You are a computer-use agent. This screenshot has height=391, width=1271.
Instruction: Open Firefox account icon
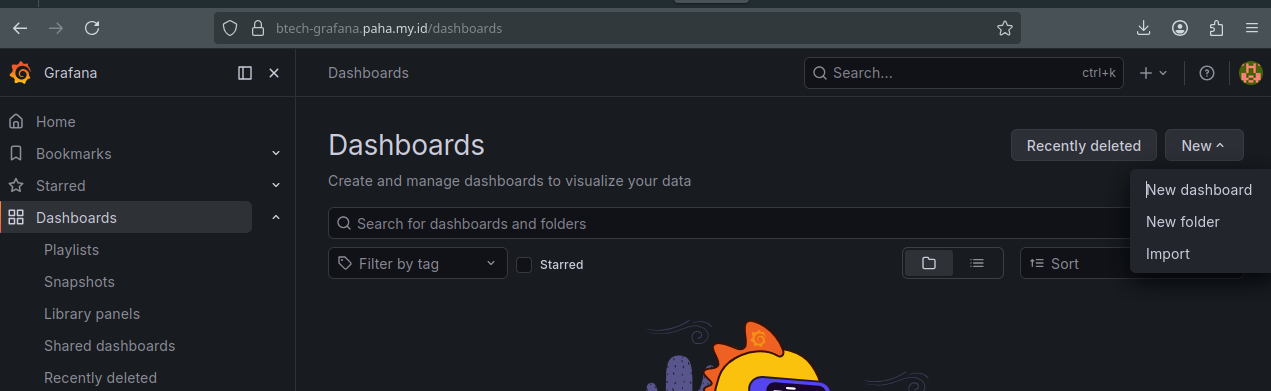pyautogui.click(x=1180, y=28)
